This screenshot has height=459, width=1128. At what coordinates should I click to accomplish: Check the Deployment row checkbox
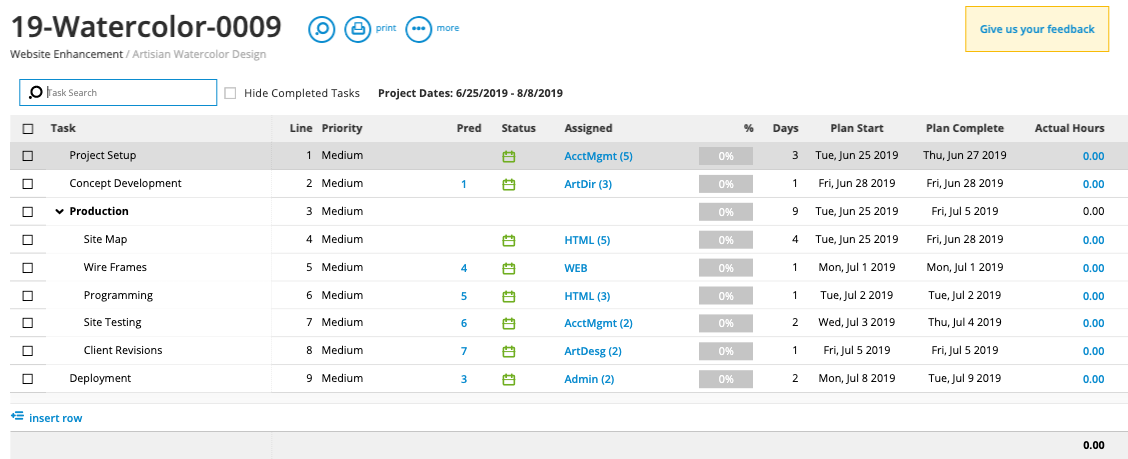[x=28, y=378]
